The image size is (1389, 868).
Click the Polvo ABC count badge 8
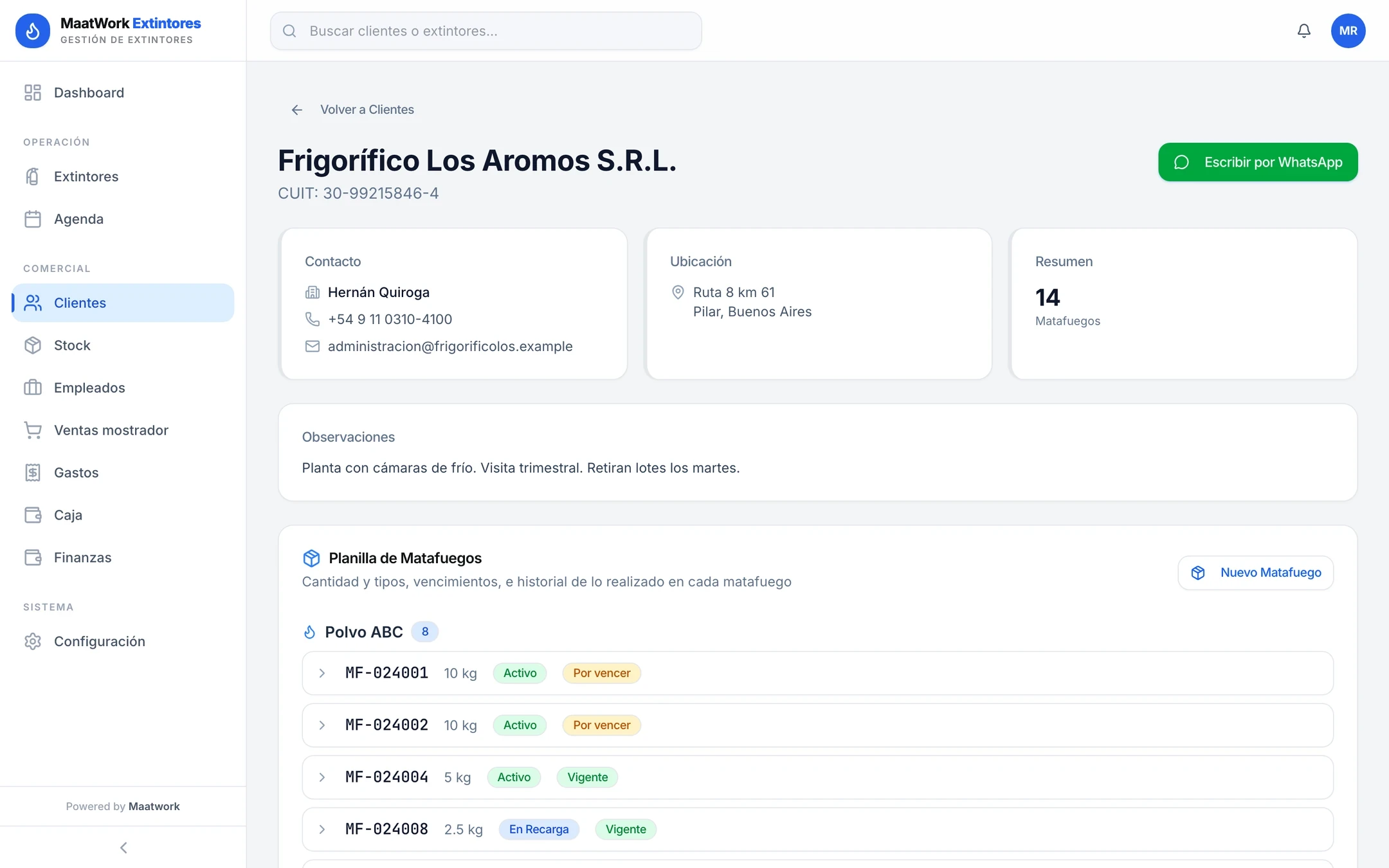[424, 632]
